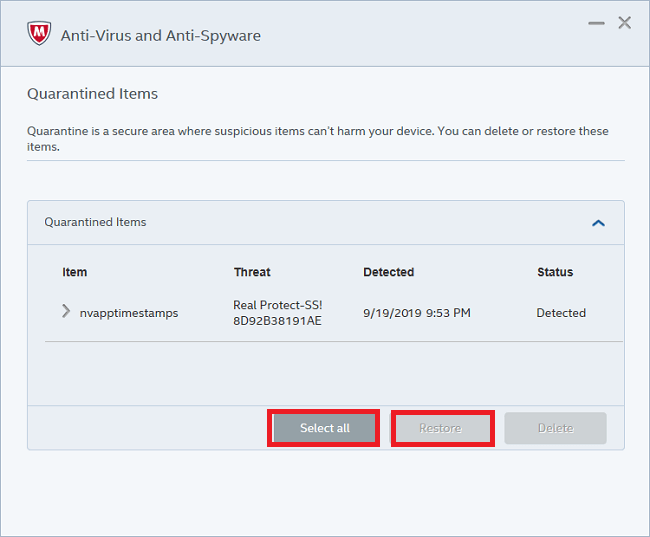The image size is (650, 537).
Task: Minimize the Anti-Virus and Anti-Spyware window
Action: 596,23
